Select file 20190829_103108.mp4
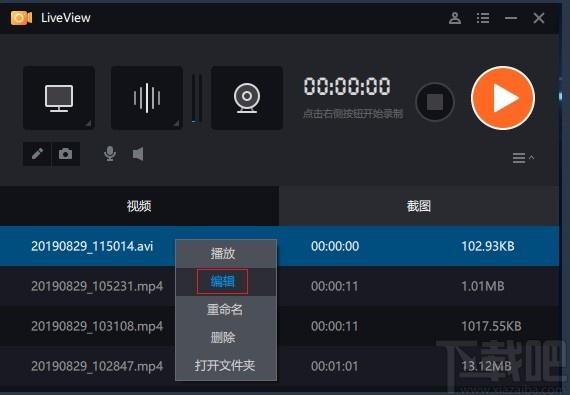The image size is (570, 395). coord(97,326)
